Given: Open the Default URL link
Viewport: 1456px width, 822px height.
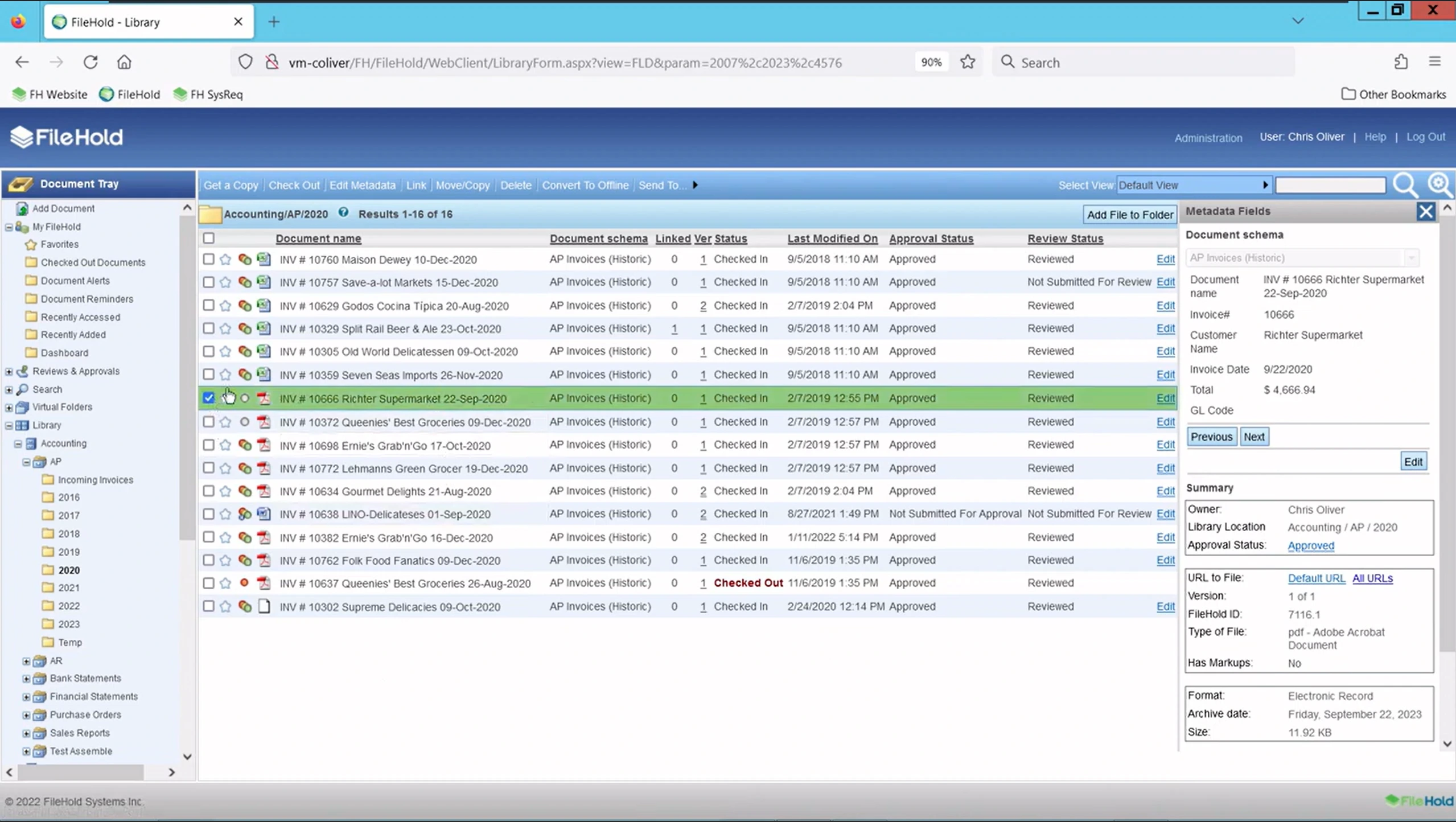Looking at the screenshot, I should coord(1317,578).
